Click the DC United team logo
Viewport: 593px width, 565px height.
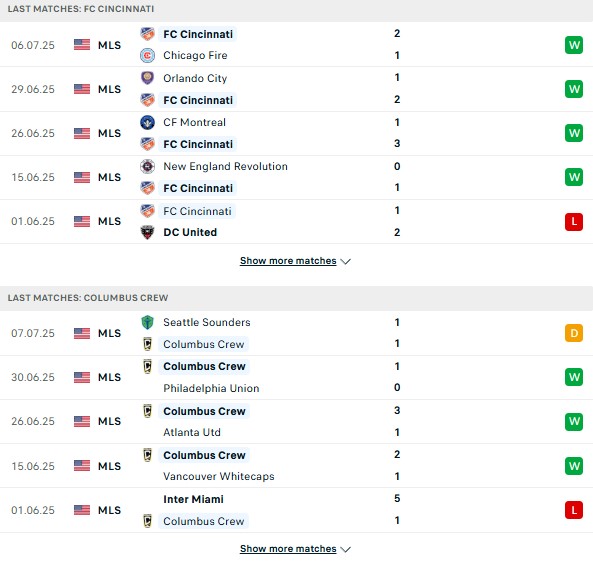pos(147,232)
